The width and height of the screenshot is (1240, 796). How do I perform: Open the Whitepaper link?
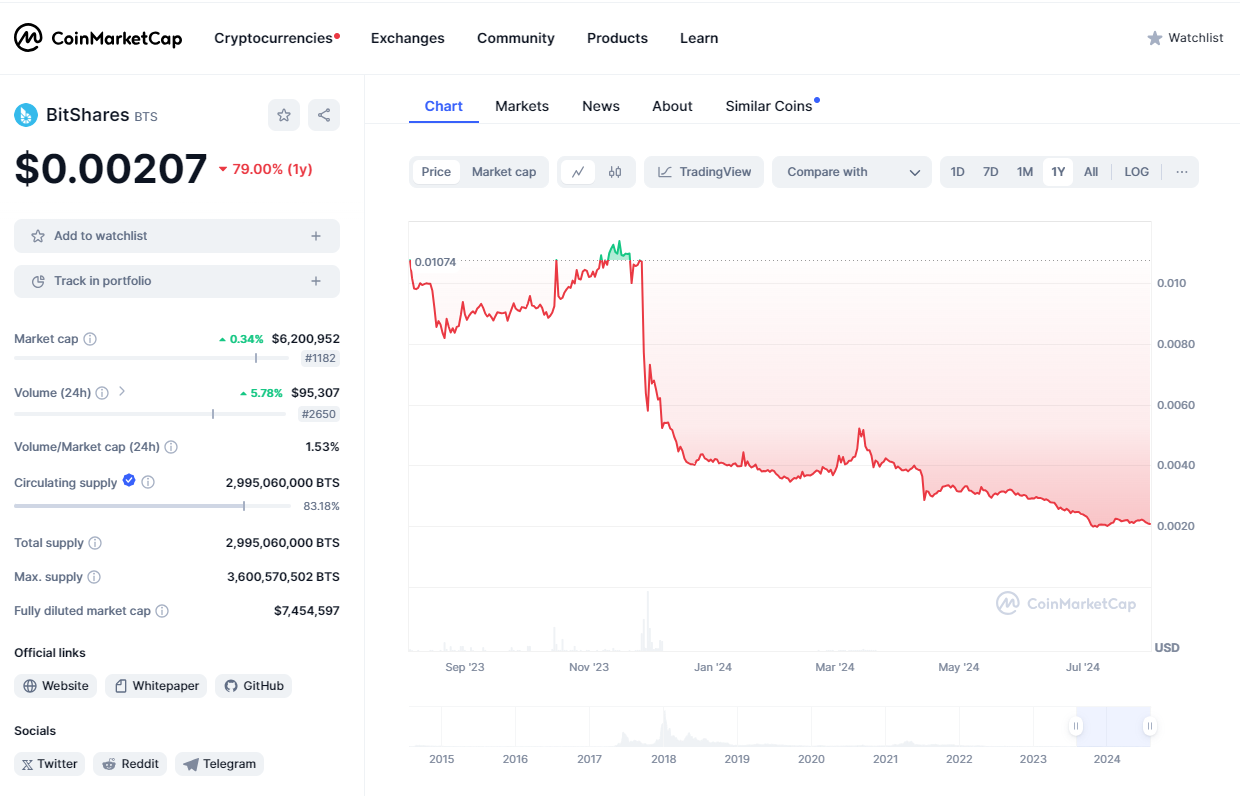point(156,686)
